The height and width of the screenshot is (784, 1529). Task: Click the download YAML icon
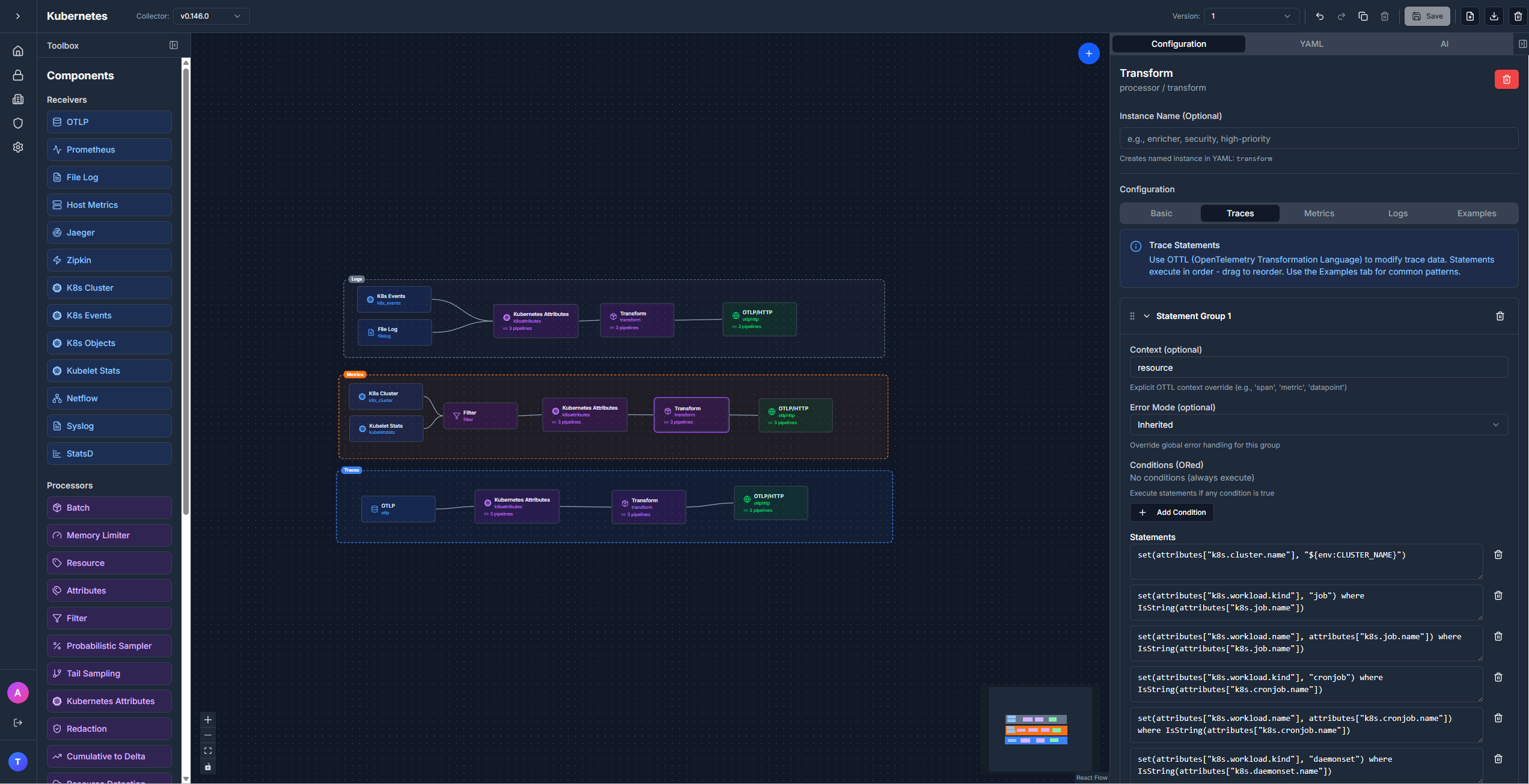point(1494,16)
